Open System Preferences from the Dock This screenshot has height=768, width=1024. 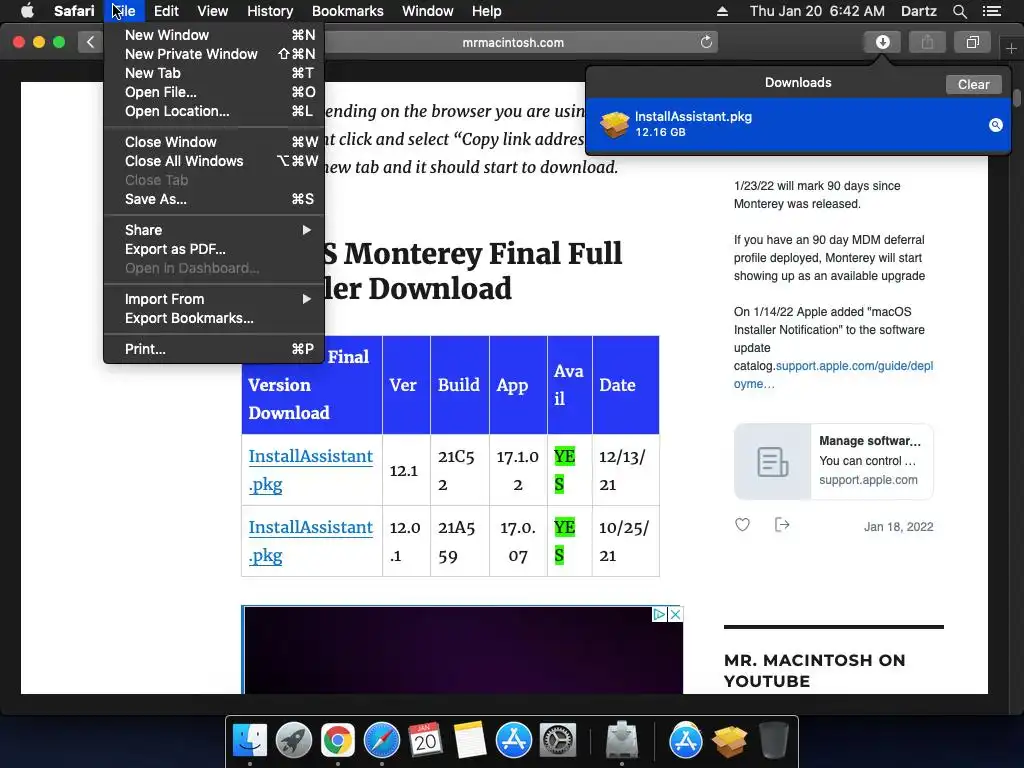(557, 740)
